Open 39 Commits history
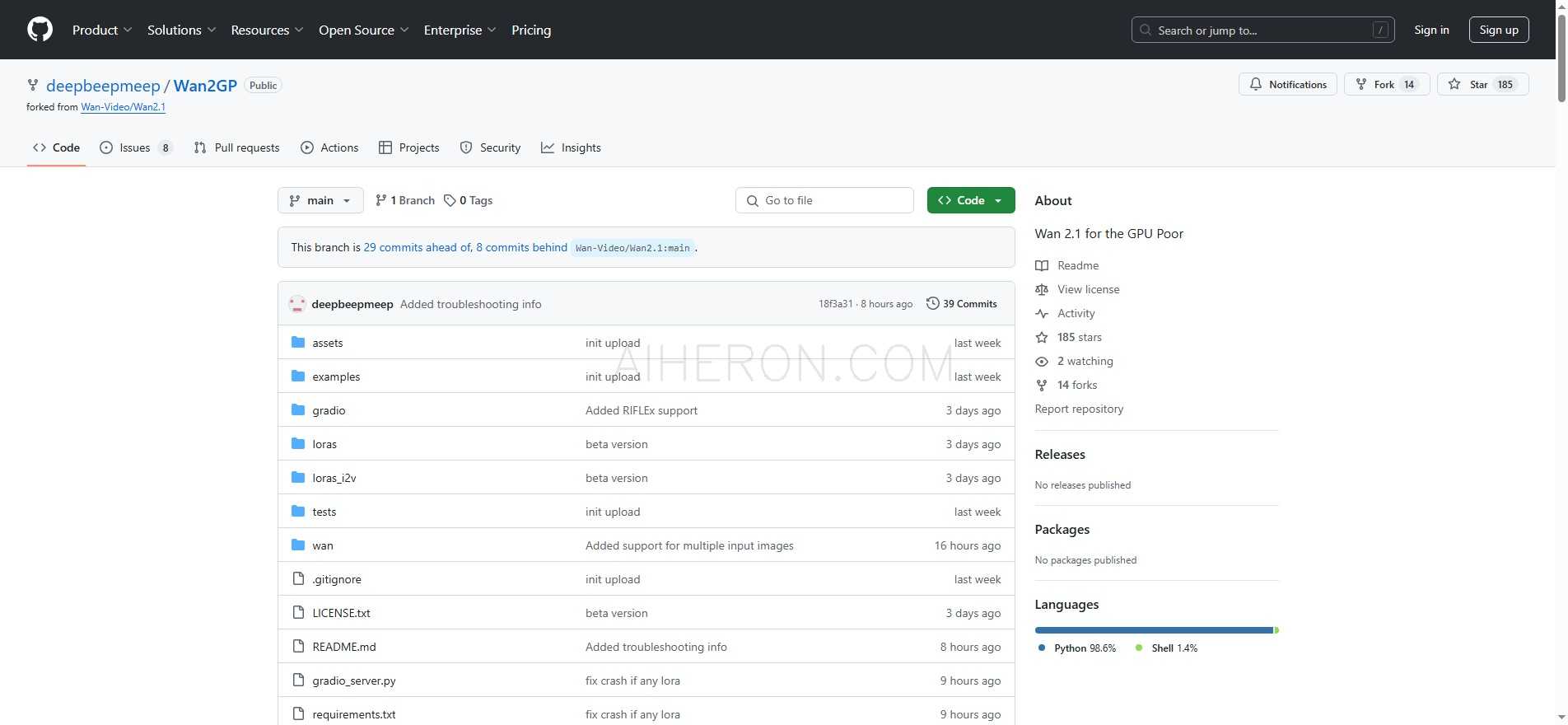Viewport: 1568px width, 725px height. click(x=962, y=304)
